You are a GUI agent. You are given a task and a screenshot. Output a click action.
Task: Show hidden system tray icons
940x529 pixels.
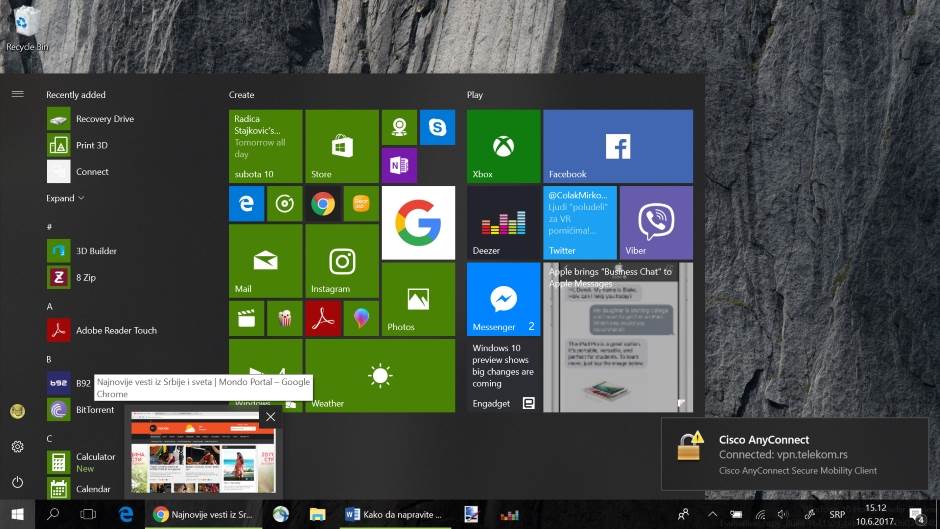click(x=712, y=515)
